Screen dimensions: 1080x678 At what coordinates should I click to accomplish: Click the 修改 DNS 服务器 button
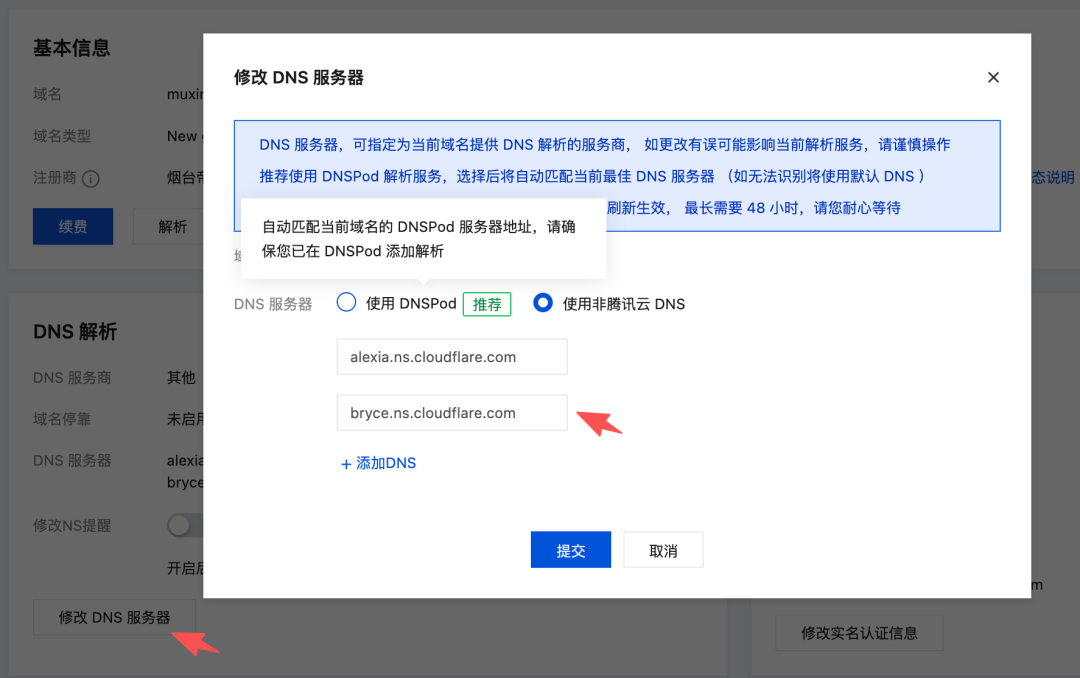[113, 617]
